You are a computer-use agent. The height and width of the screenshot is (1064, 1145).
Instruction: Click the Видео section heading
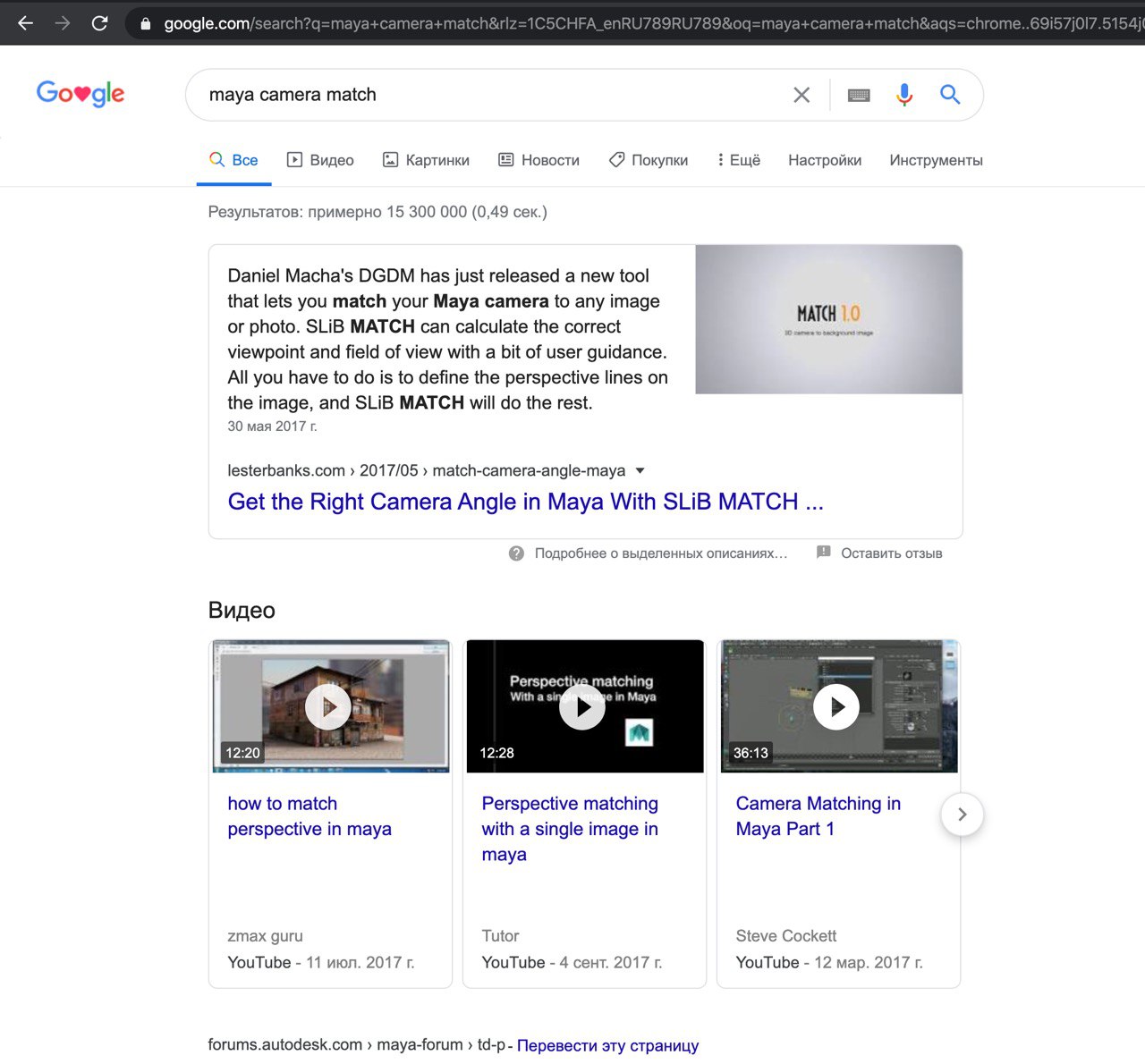coord(242,611)
